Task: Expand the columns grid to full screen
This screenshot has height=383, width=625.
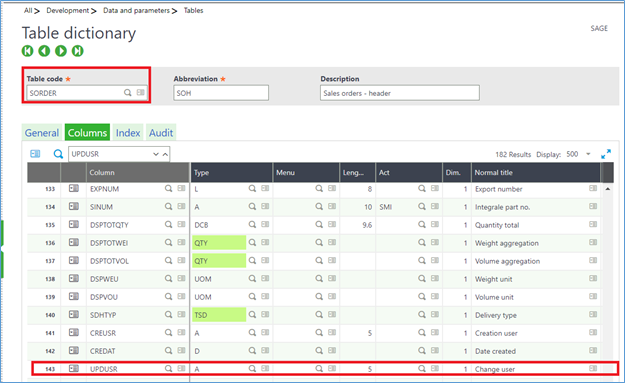Action: pyautogui.click(x=606, y=154)
